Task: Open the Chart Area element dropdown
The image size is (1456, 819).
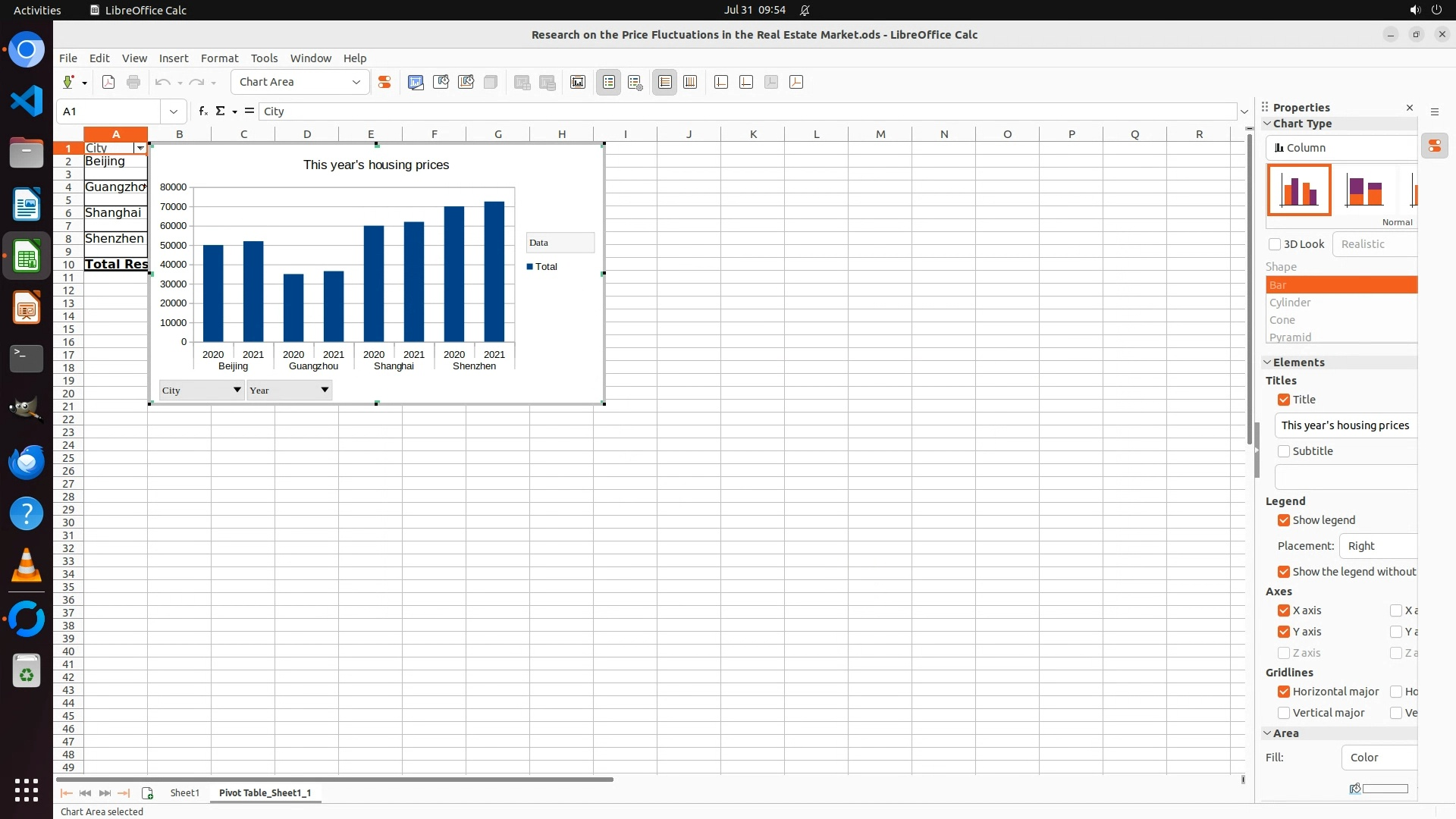Action: 356,83
